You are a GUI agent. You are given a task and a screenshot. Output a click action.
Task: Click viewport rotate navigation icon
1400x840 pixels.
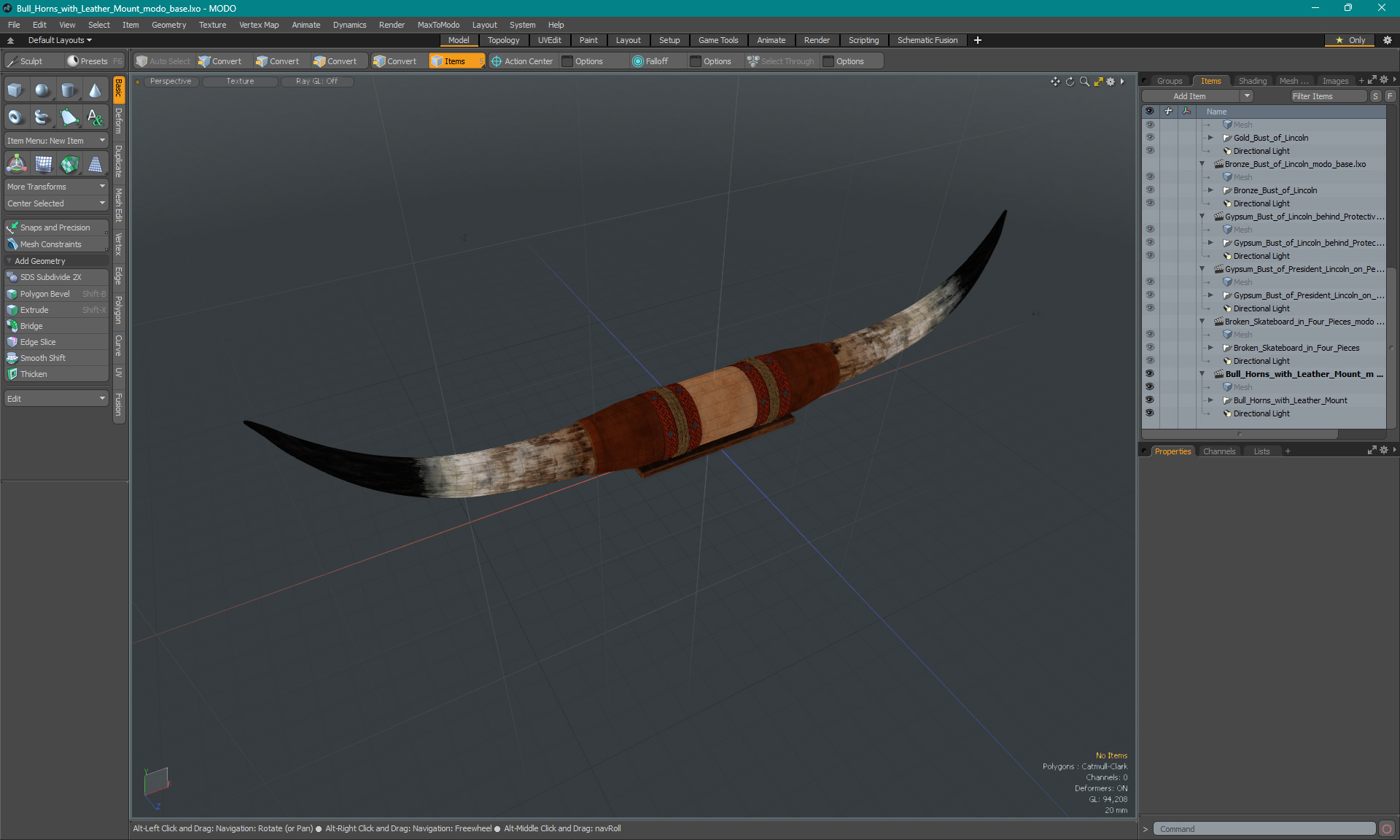[1070, 82]
